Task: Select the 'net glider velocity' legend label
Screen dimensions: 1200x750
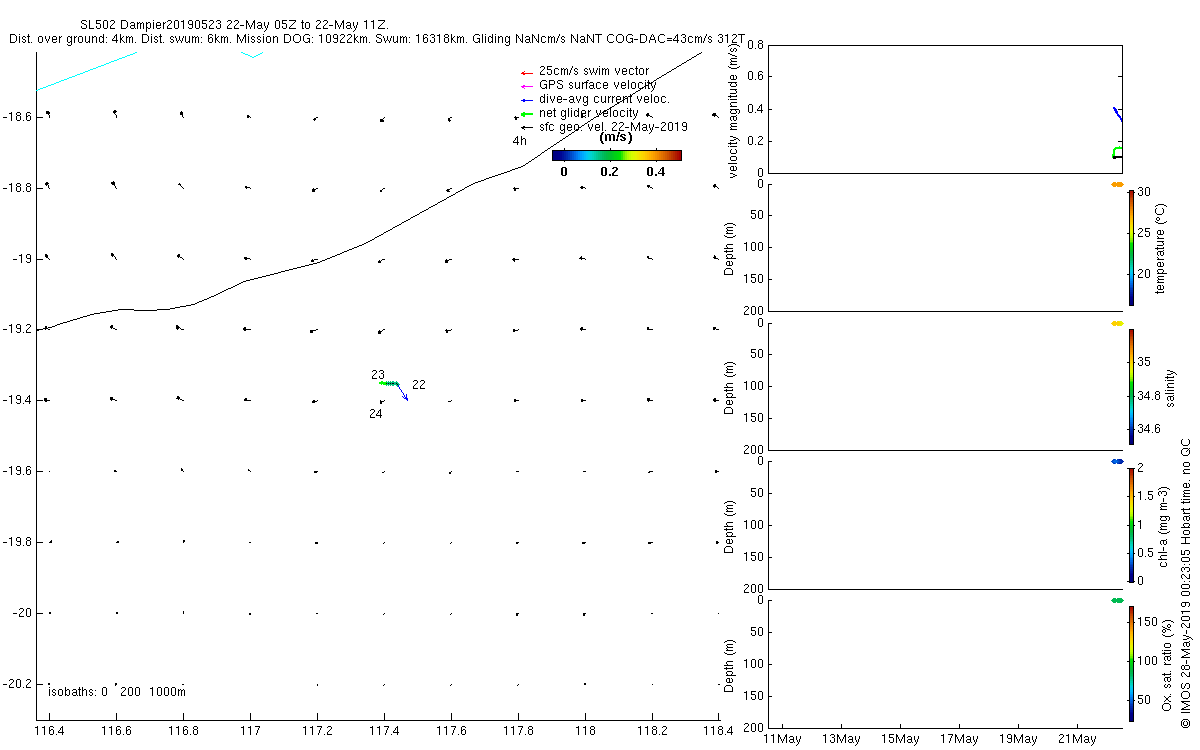Action: (x=588, y=113)
